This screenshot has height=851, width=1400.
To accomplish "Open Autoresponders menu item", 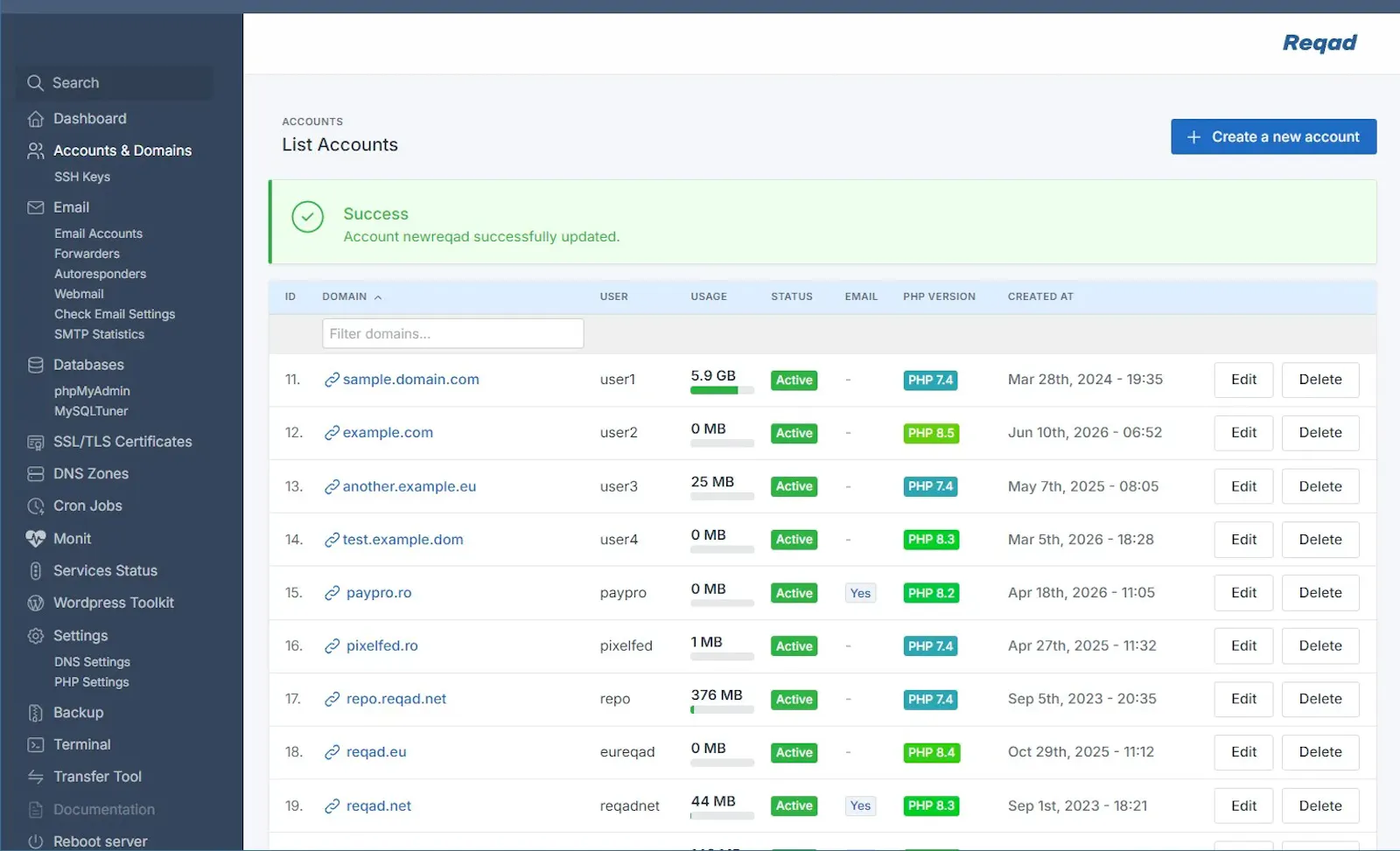I will (x=100, y=274).
